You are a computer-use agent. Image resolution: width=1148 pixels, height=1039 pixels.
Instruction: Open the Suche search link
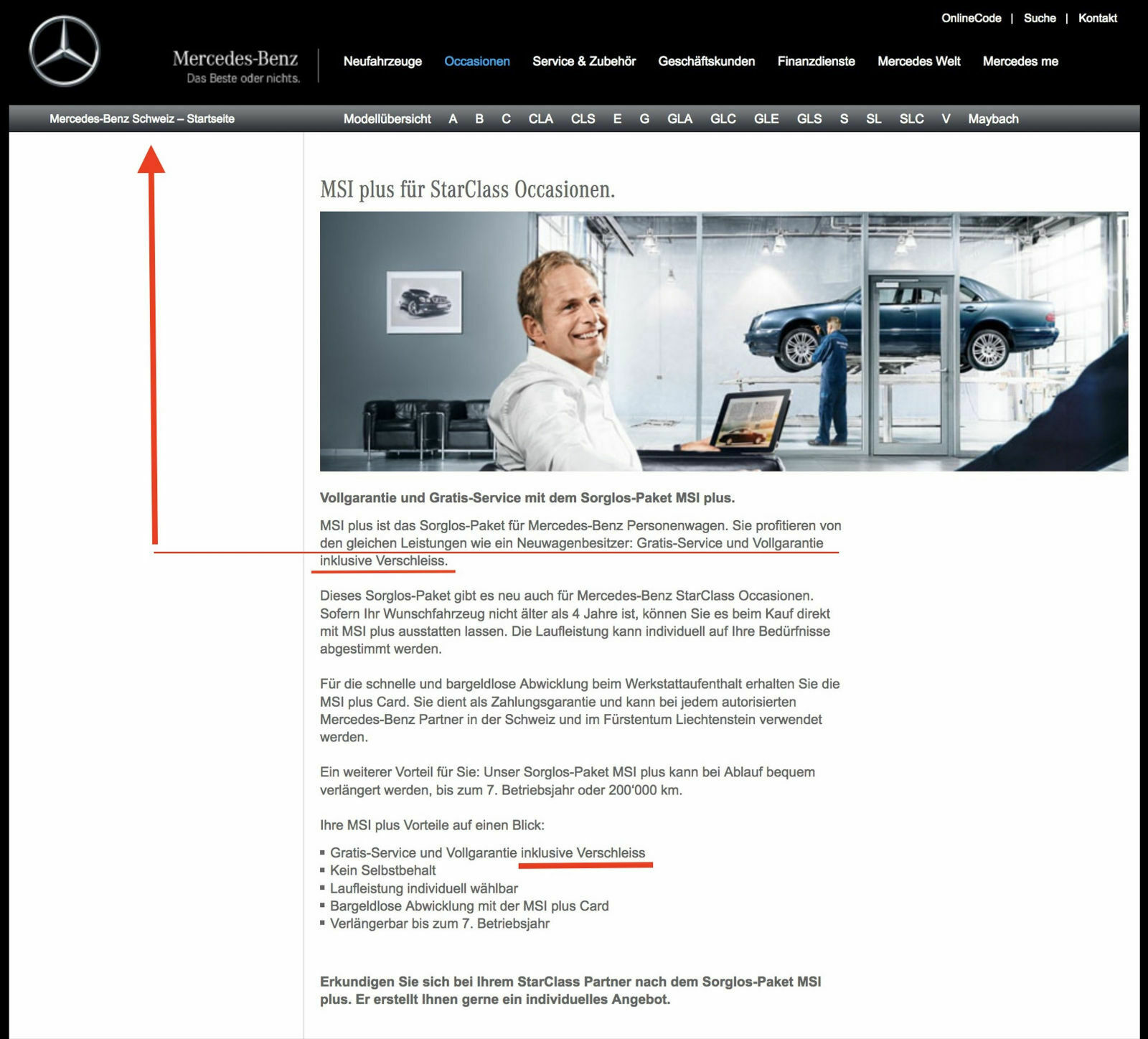tap(1040, 18)
